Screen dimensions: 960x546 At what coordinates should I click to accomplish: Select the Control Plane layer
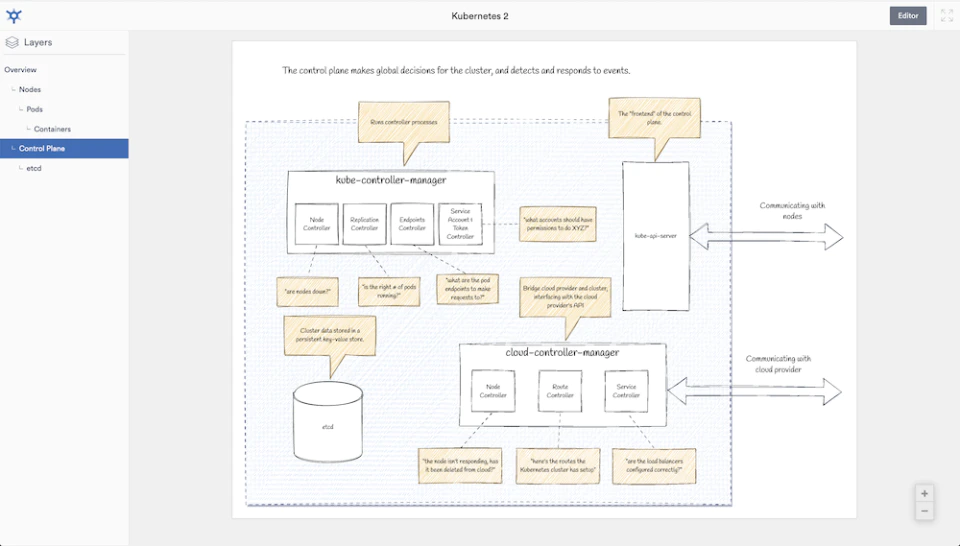click(64, 149)
